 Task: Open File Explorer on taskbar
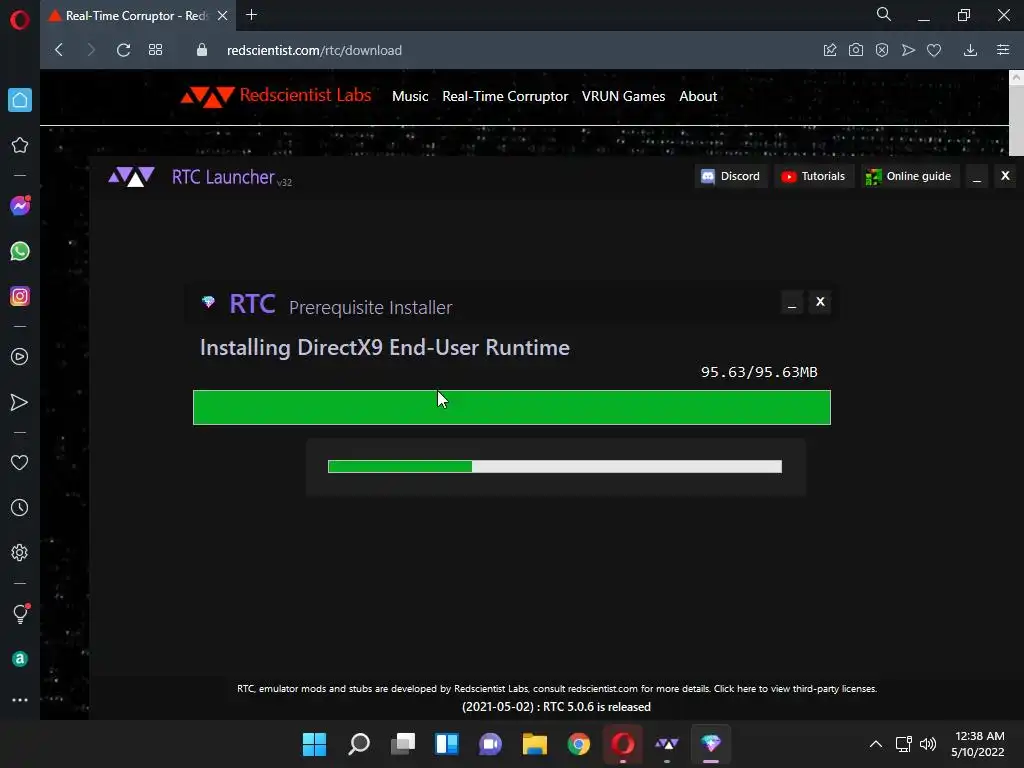pyautogui.click(x=535, y=744)
